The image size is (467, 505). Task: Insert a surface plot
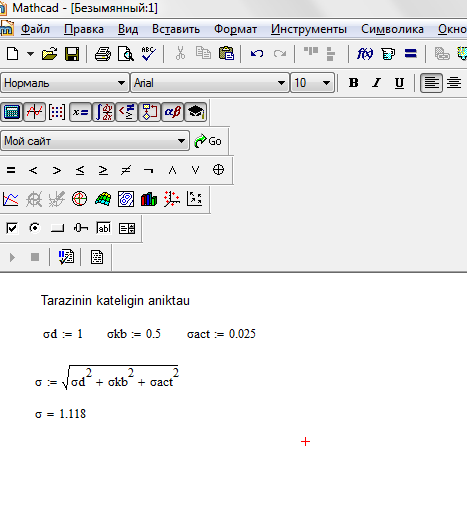point(103,199)
